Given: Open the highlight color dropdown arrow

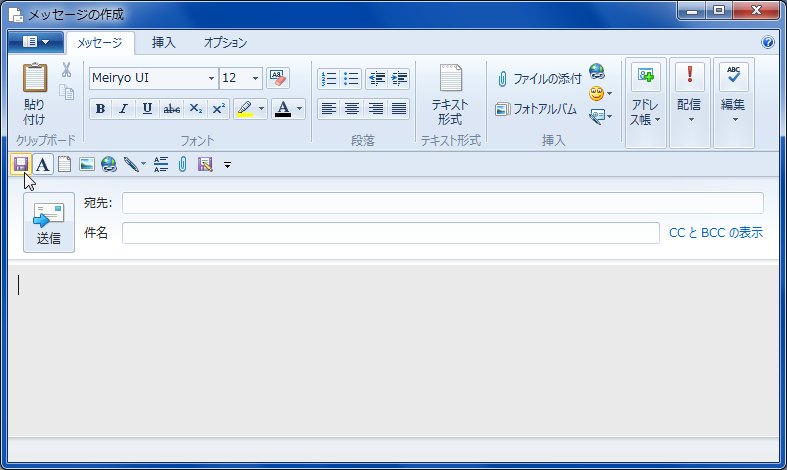Looking at the screenshot, I should pyautogui.click(x=261, y=108).
